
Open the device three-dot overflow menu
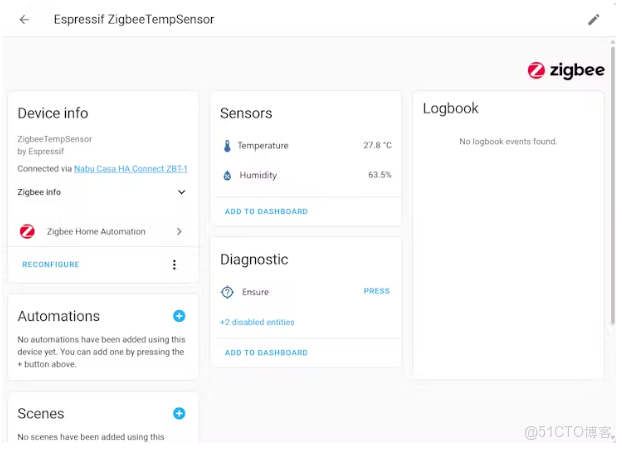pos(174,265)
